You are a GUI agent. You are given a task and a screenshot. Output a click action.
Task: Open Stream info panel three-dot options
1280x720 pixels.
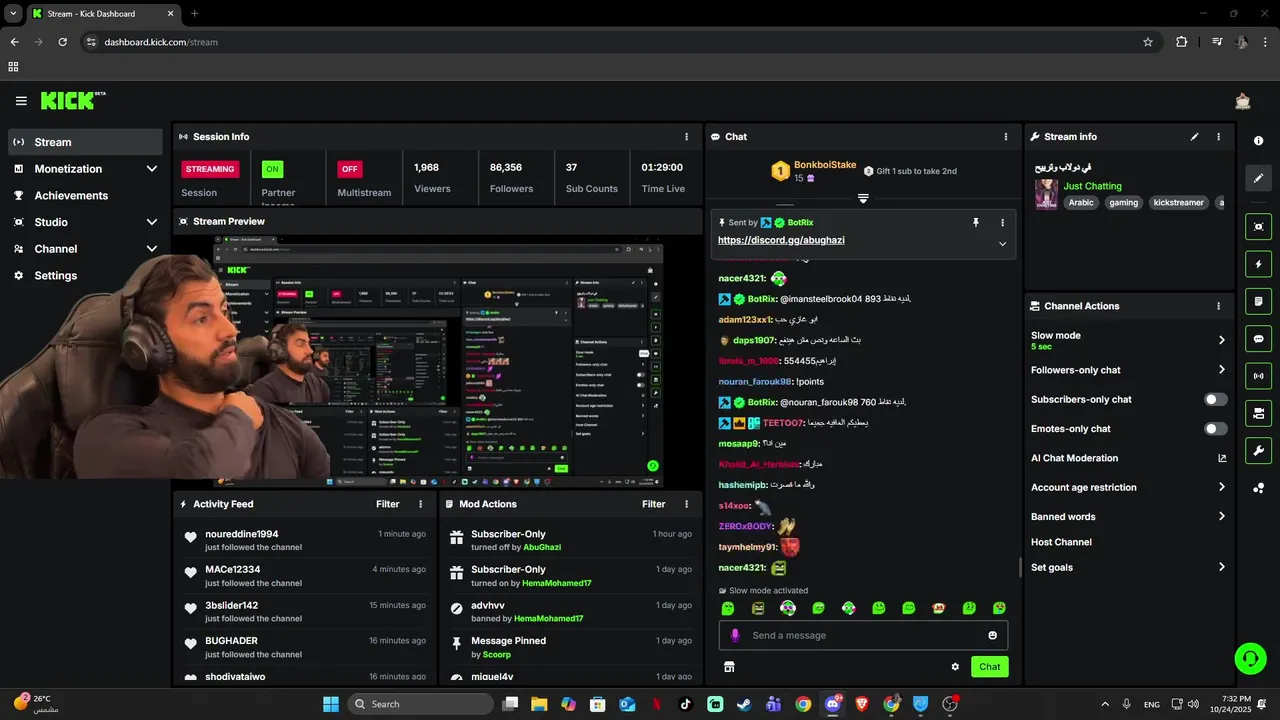[1218, 137]
